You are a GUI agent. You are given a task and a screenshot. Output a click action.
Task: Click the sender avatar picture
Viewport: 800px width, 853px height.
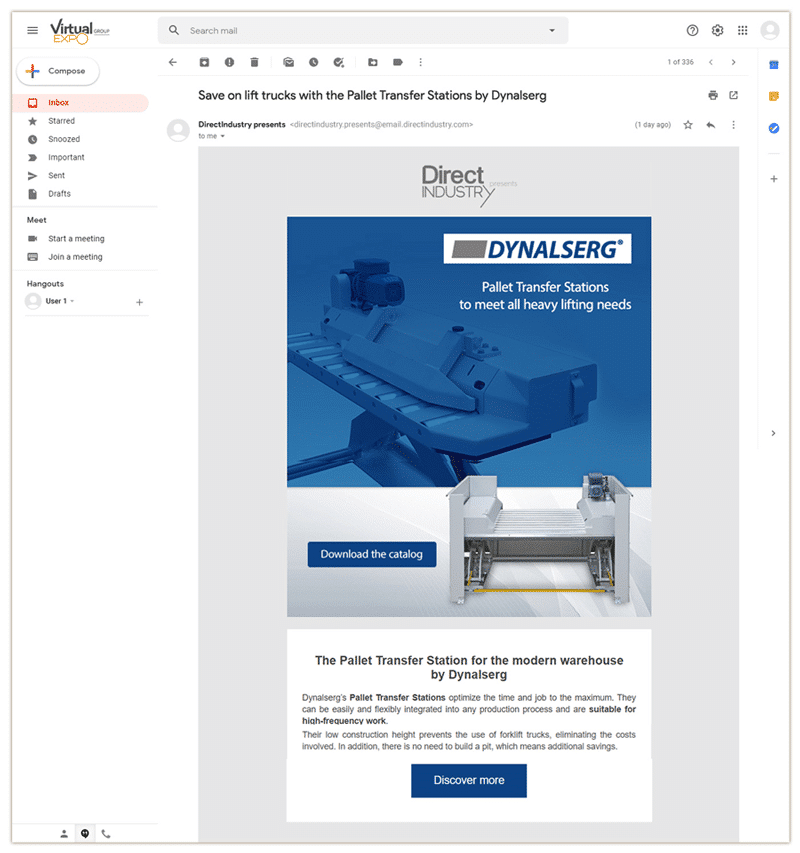coord(178,131)
